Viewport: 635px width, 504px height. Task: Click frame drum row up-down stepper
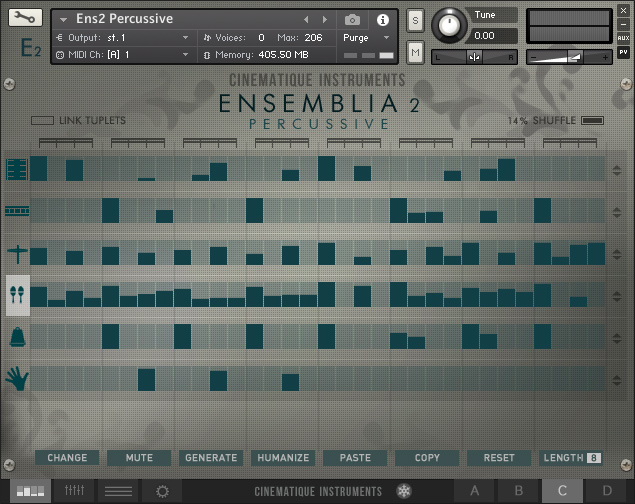point(617,170)
